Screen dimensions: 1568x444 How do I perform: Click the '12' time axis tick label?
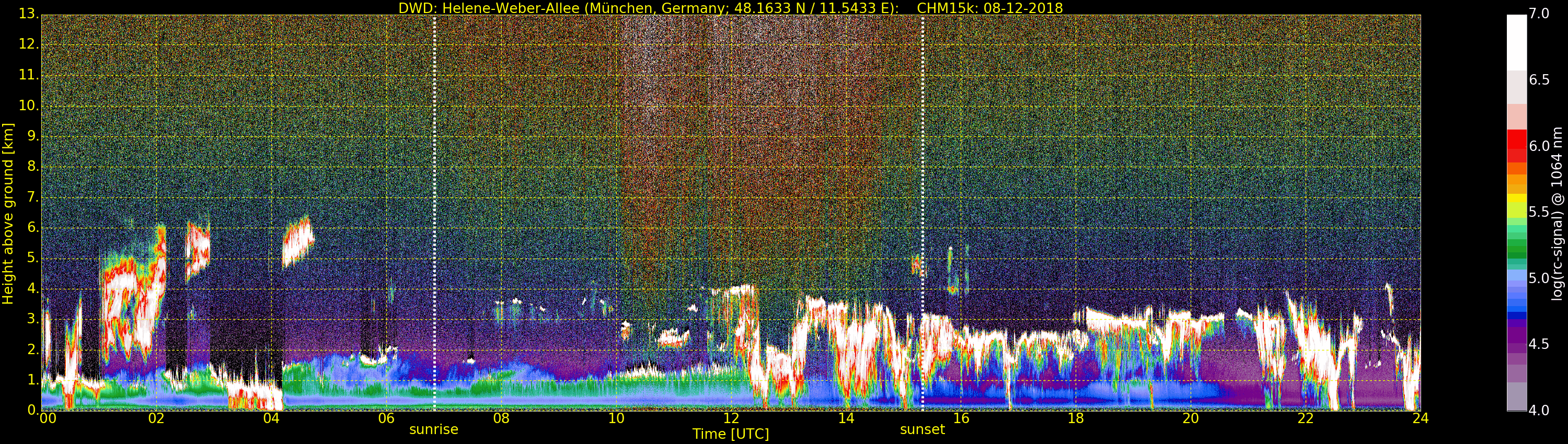(x=731, y=418)
